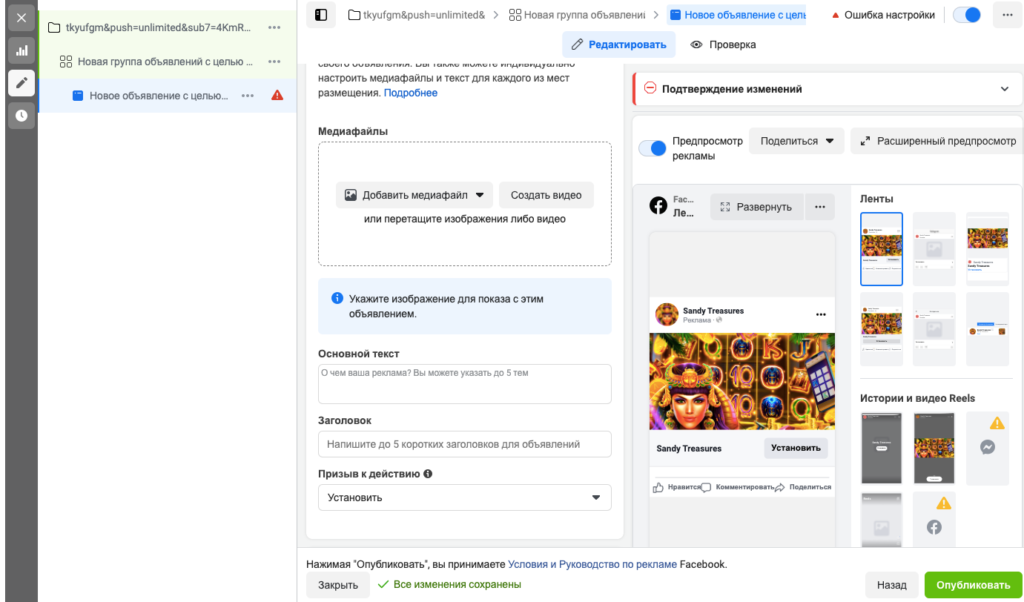Open the bar chart view in sidebar

point(21,50)
